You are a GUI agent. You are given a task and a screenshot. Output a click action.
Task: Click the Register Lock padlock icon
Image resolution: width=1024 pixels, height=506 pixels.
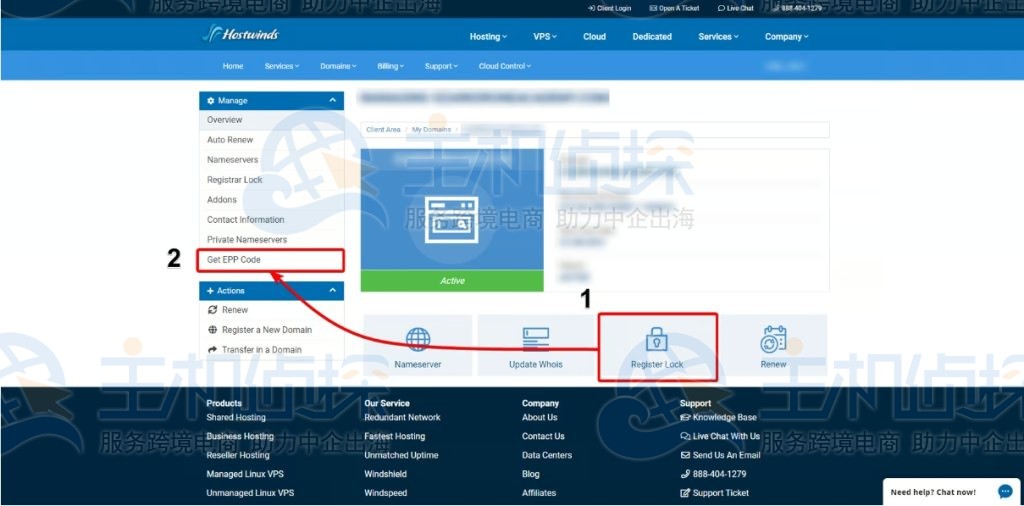pos(656,340)
